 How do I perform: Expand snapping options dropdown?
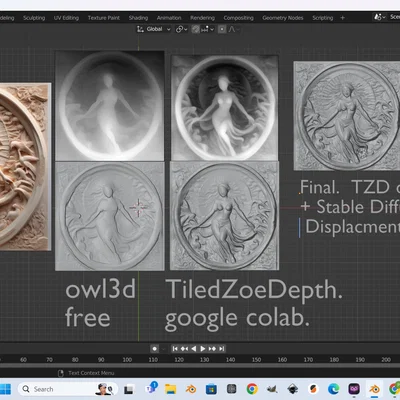[207, 29]
